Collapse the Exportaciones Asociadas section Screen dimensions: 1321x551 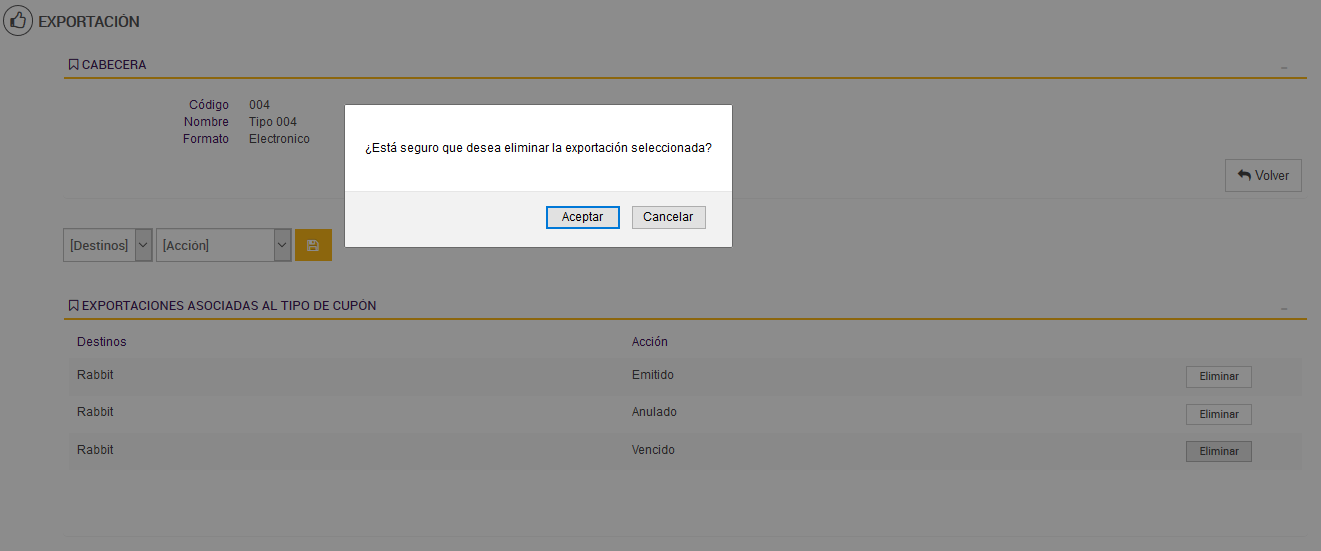pos(1284,308)
